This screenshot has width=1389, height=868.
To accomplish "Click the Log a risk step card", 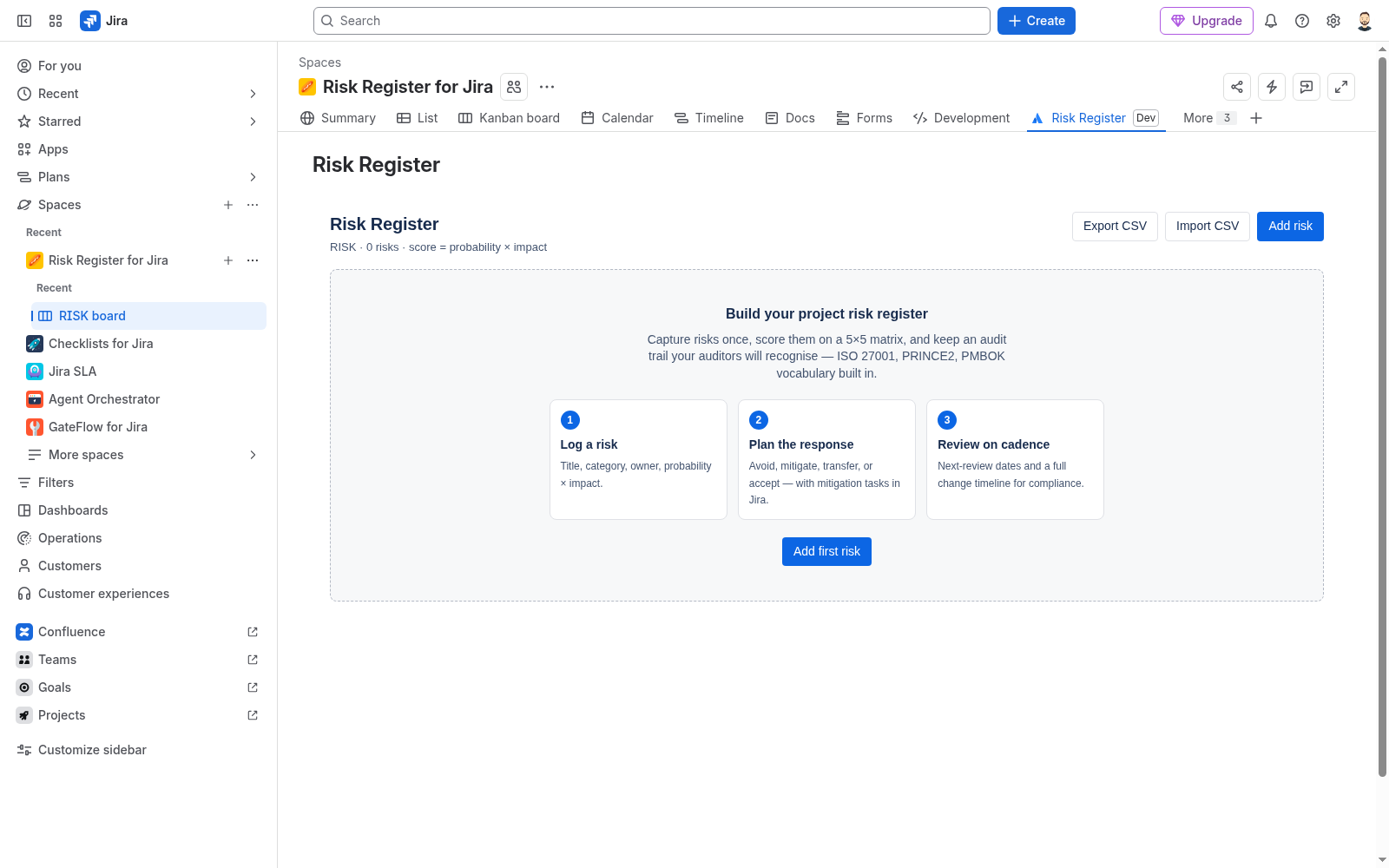I will pos(638,459).
